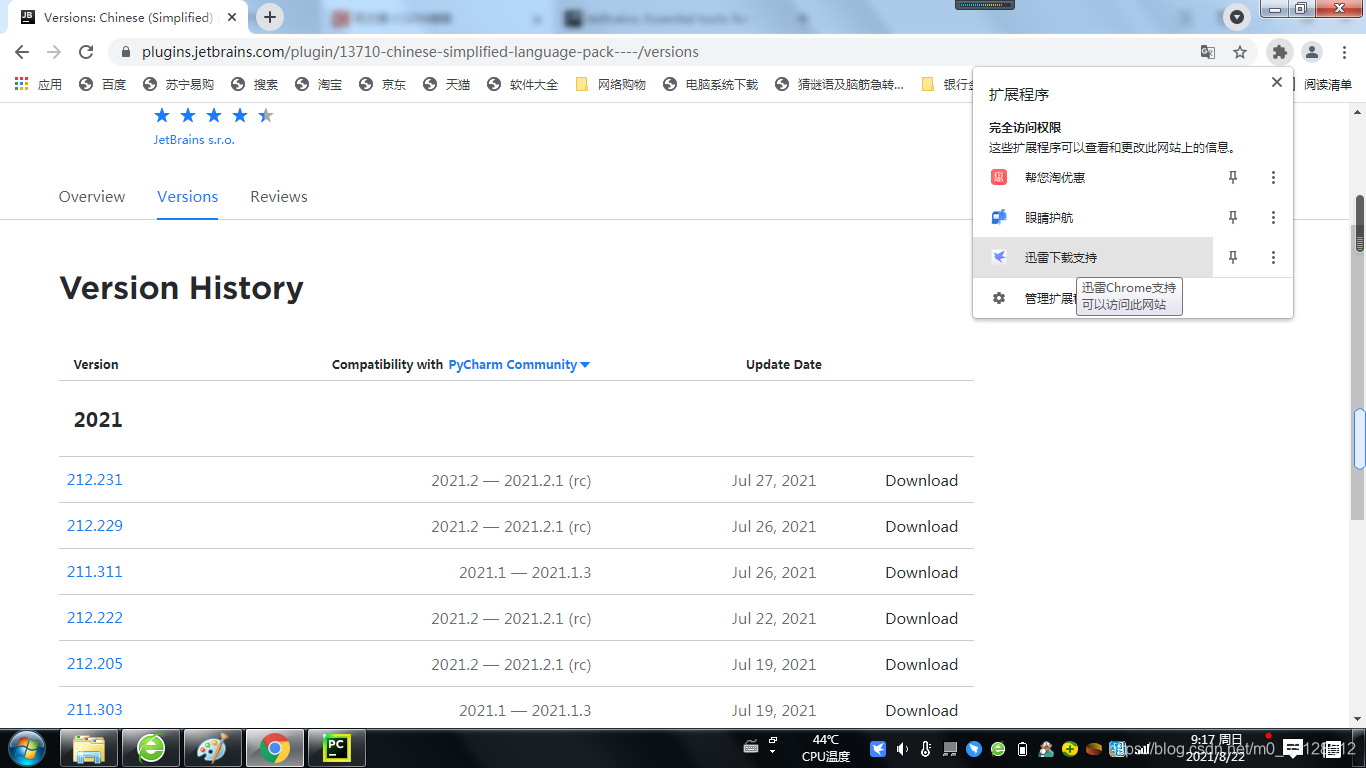Open version 212.231 link
This screenshot has width=1366, height=768.
point(95,480)
